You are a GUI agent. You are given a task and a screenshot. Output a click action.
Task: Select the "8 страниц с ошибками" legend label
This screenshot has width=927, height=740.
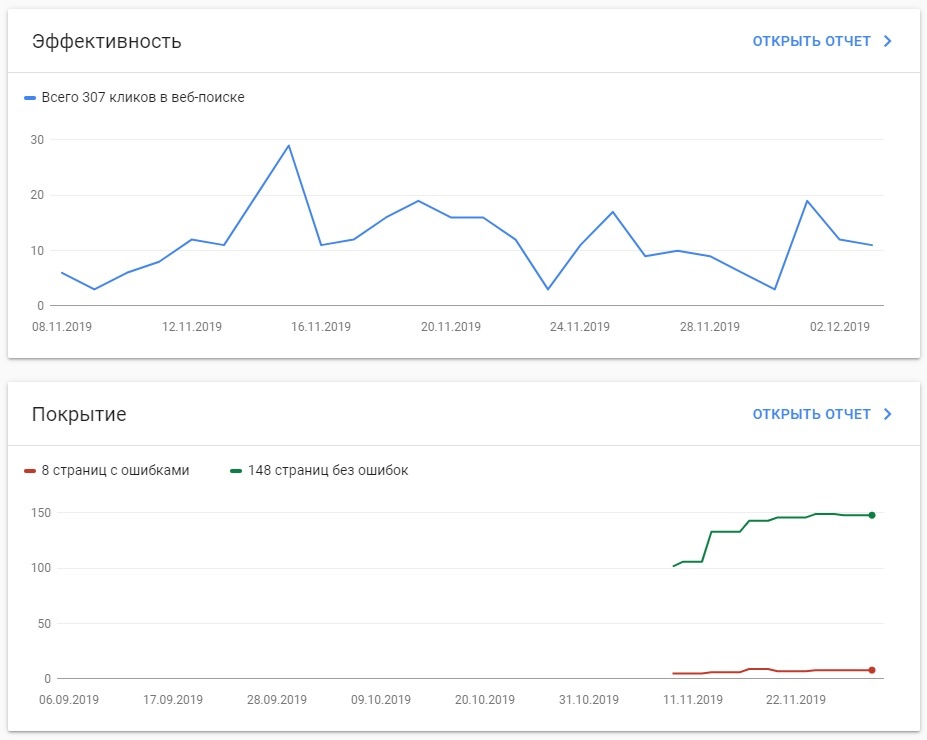pos(115,471)
